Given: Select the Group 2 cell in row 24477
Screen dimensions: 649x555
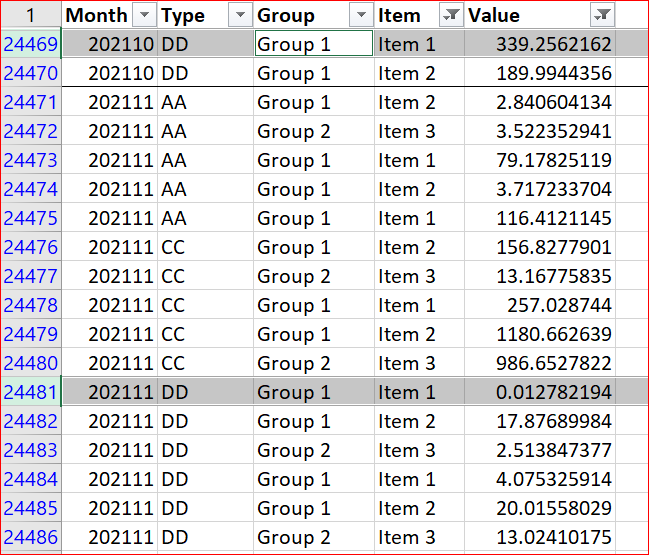Looking at the screenshot, I should pos(314,276).
